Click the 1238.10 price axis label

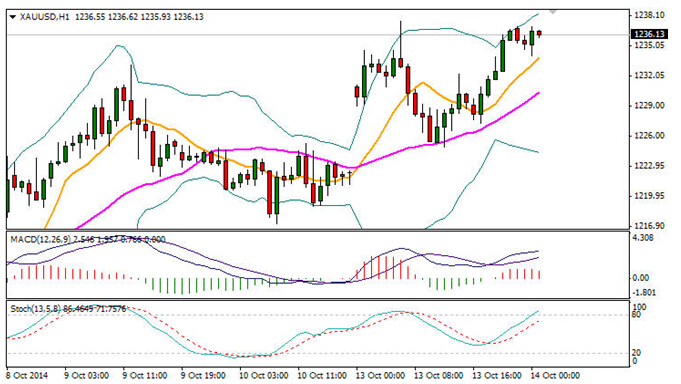coord(649,15)
